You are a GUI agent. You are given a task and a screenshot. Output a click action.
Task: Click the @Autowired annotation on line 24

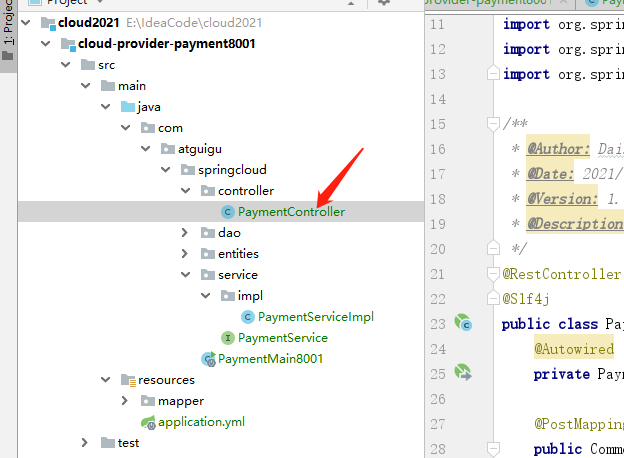click(574, 349)
